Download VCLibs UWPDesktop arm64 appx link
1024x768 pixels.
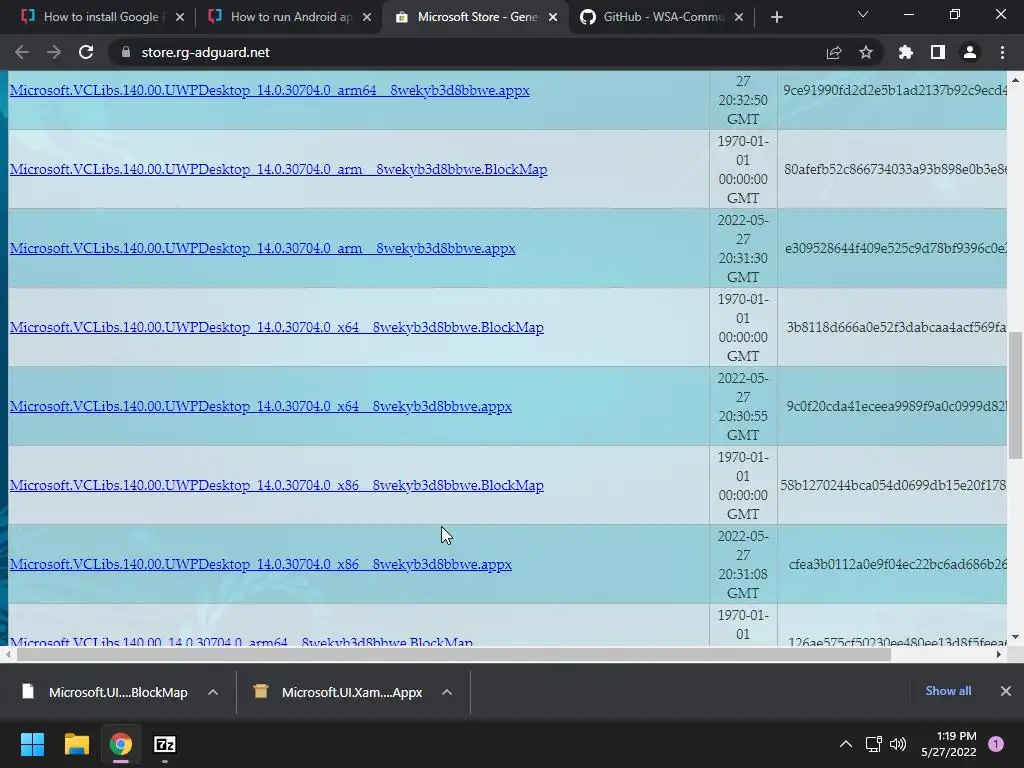coord(269,90)
